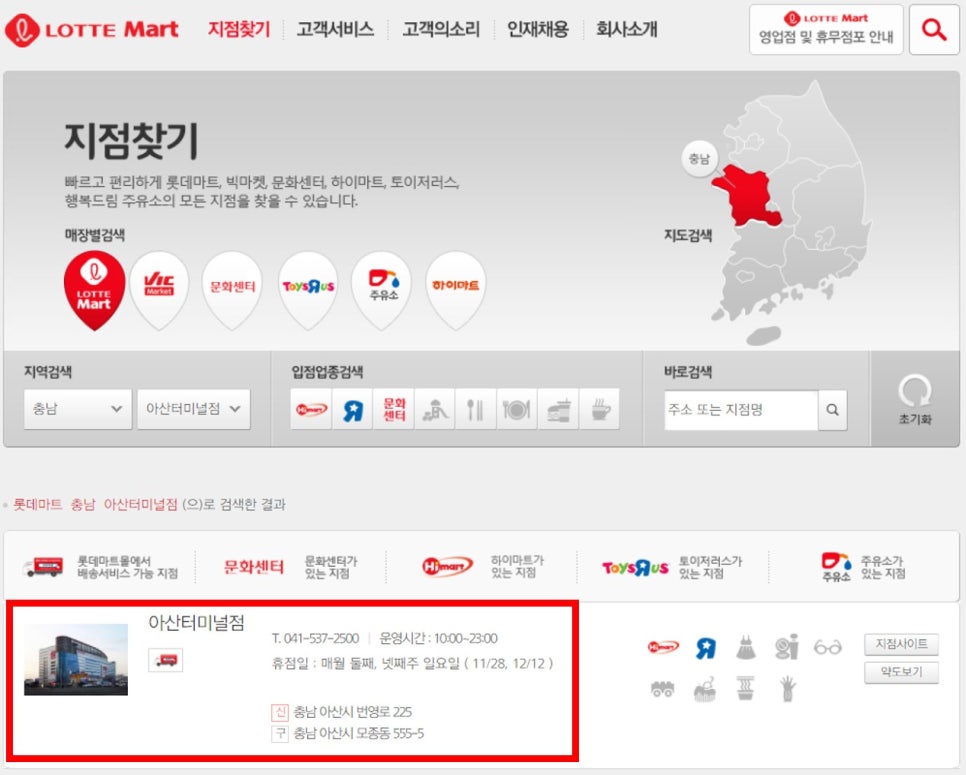Filter tenants by ToysRus star icon
The image size is (966, 775).
point(352,409)
